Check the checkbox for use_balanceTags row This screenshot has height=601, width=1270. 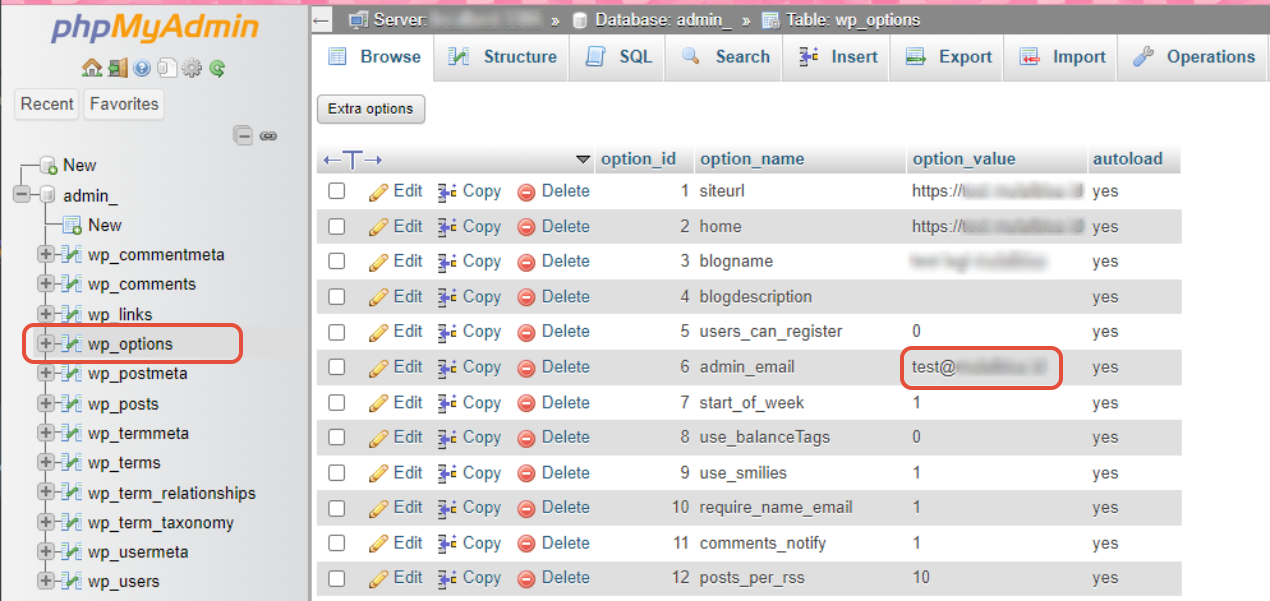click(337, 437)
